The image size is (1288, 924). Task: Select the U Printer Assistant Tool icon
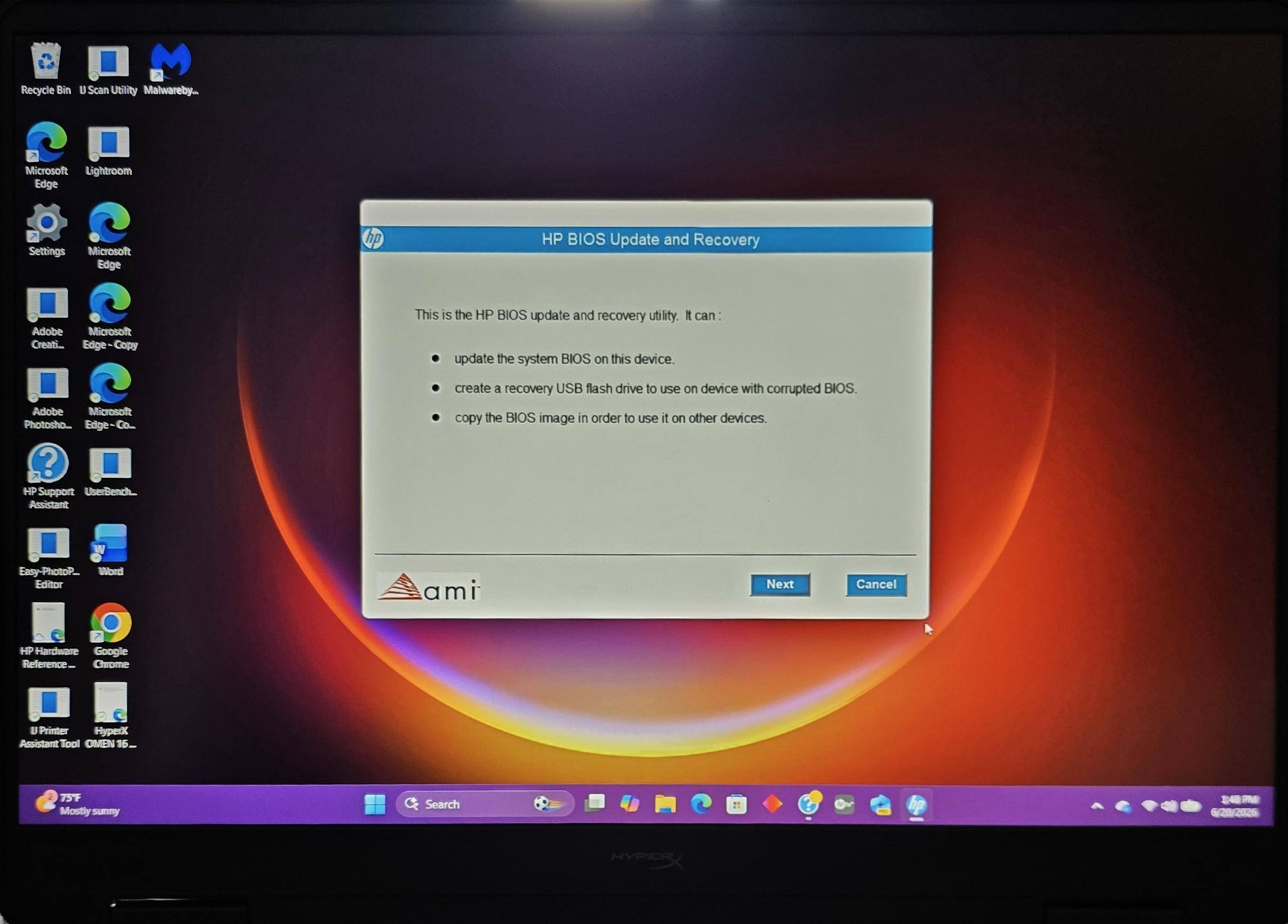click(x=50, y=718)
